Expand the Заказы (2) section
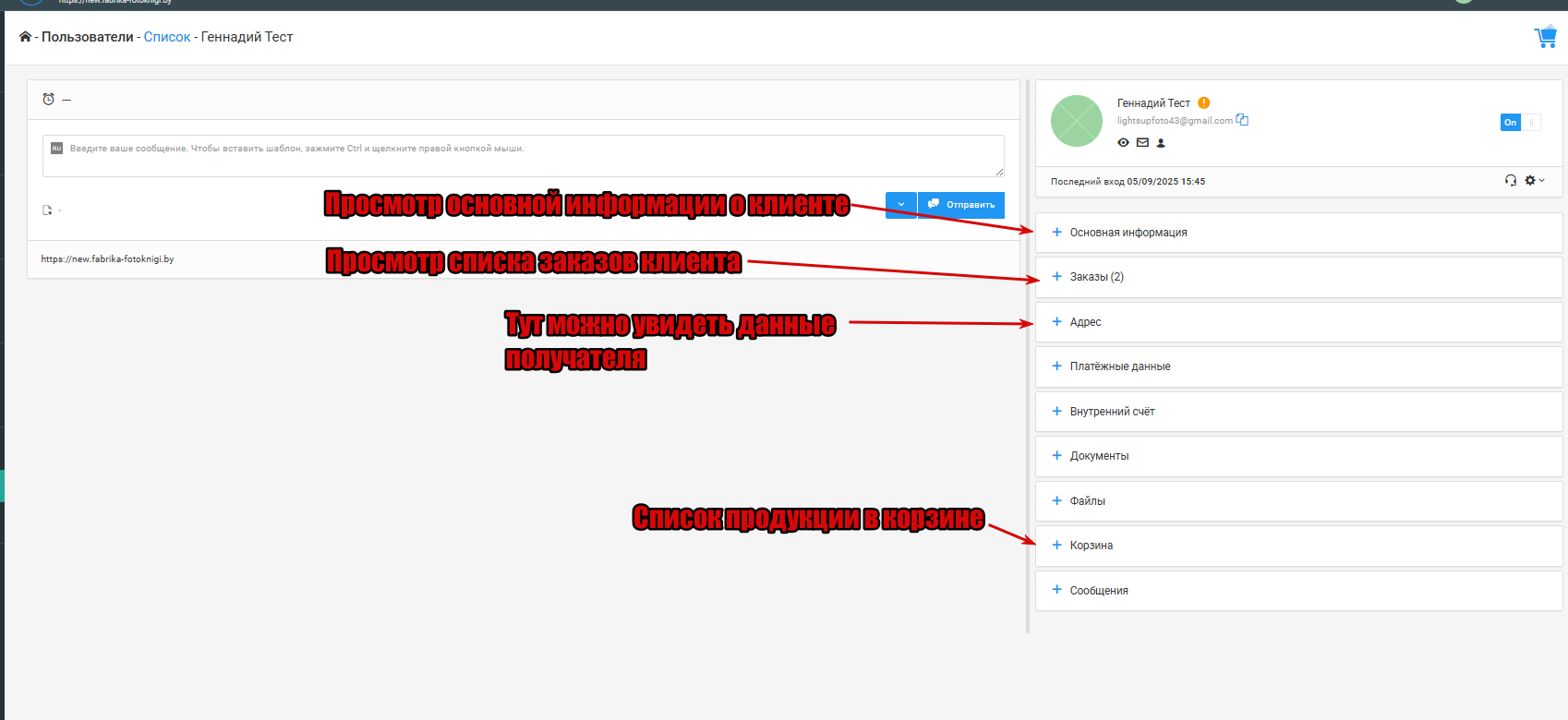 point(1299,277)
